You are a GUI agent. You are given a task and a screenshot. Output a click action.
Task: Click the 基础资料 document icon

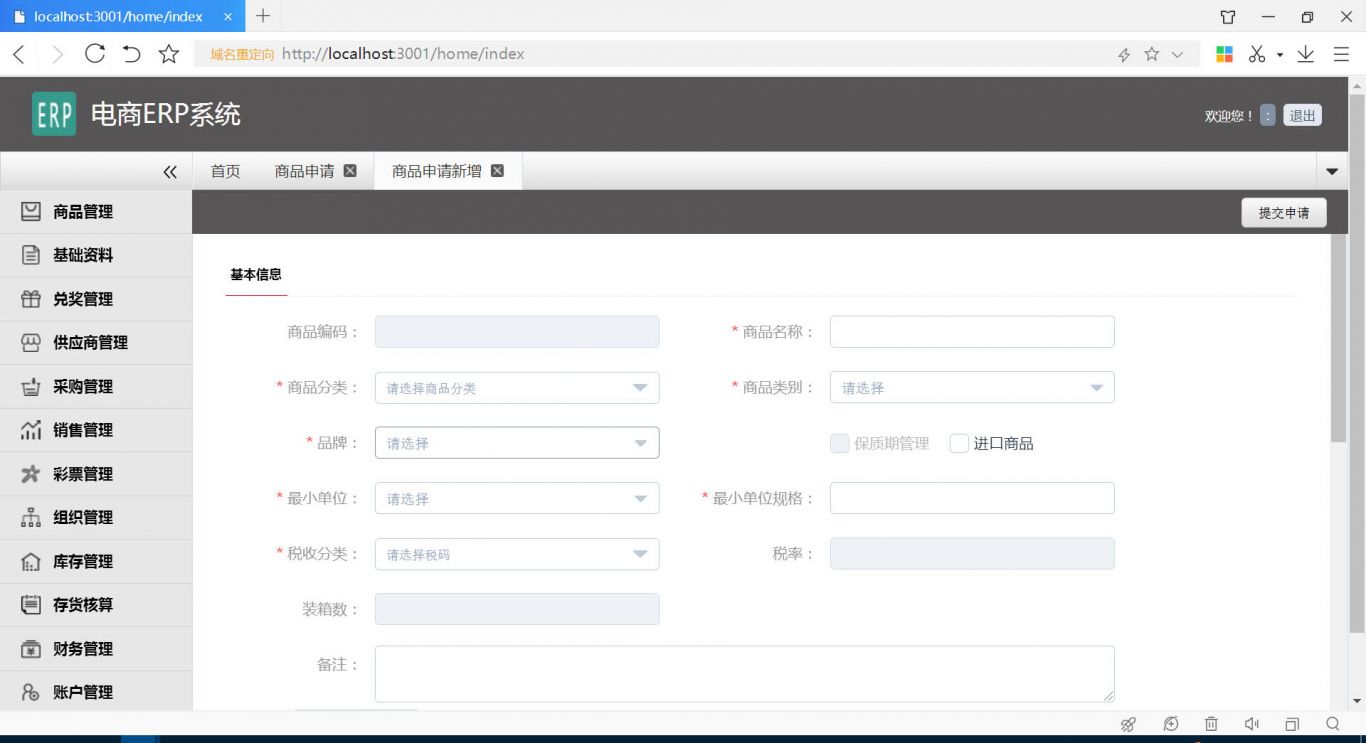[31, 255]
